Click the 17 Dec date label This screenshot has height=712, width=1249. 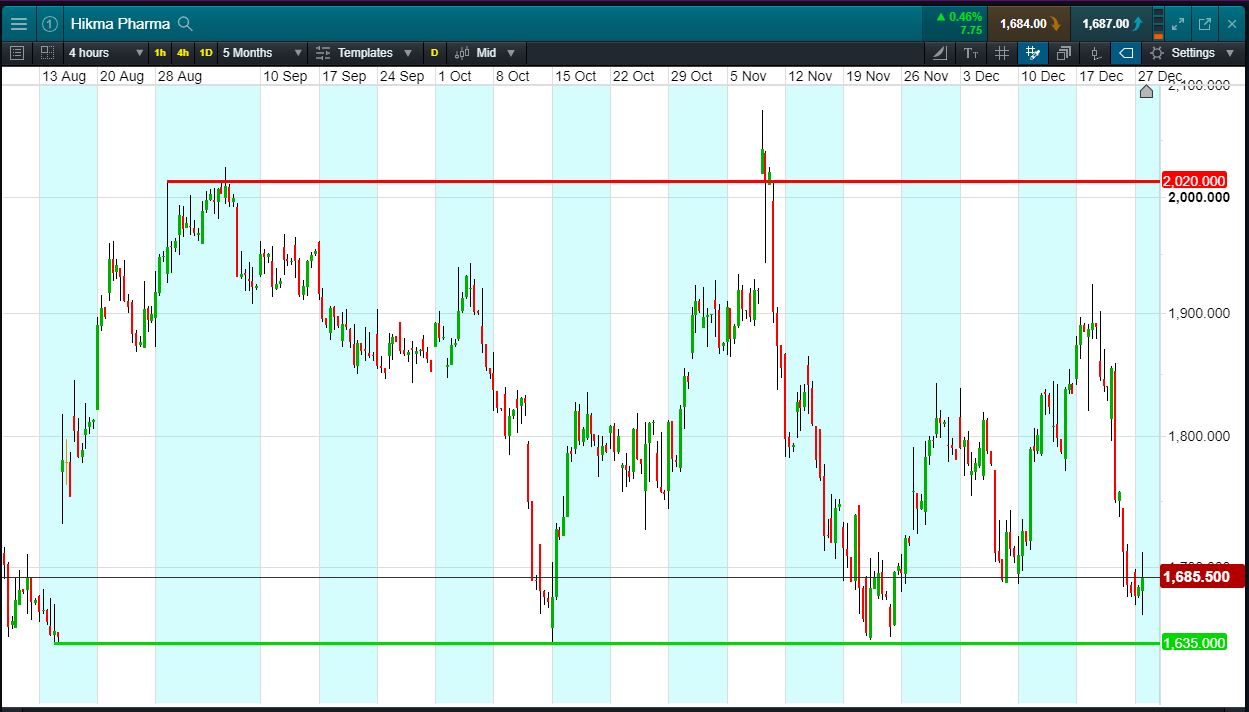[1100, 76]
